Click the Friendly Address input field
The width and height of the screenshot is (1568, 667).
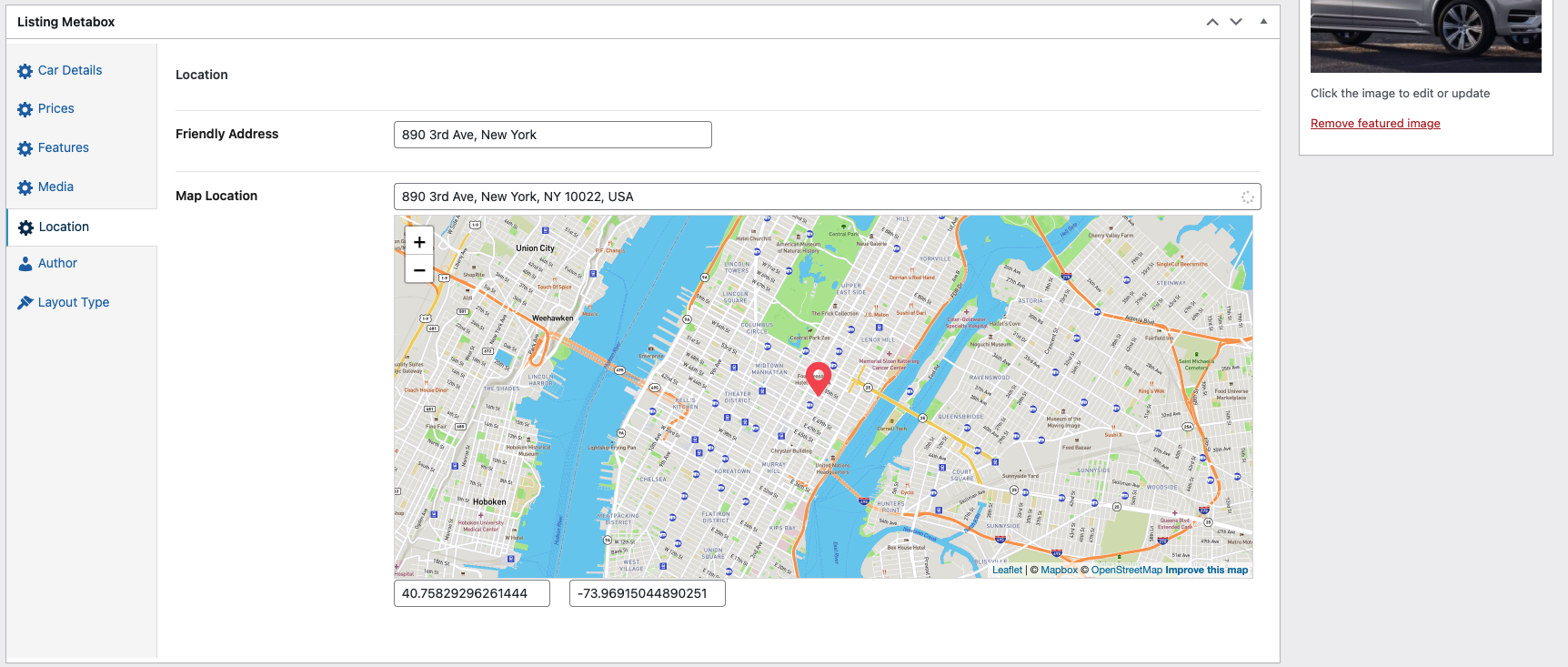point(552,135)
